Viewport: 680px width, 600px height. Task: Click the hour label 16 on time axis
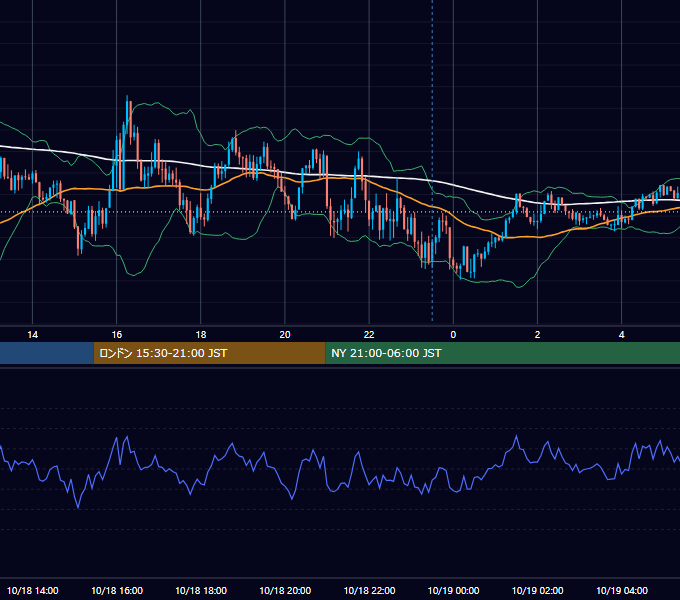click(117, 335)
